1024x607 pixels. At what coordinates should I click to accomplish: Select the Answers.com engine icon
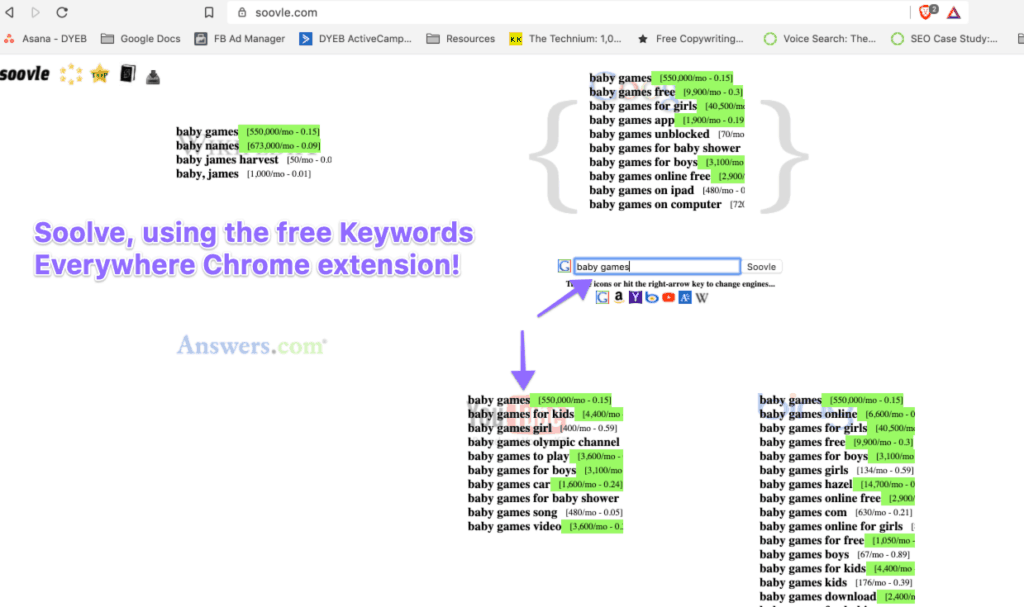(684, 297)
